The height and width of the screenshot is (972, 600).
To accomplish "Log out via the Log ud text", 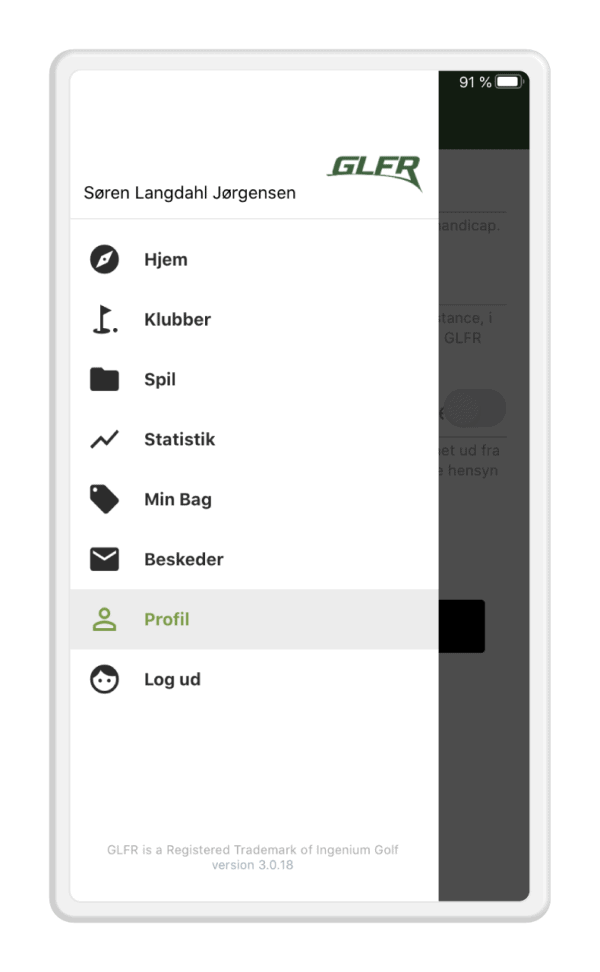I will pos(172,679).
